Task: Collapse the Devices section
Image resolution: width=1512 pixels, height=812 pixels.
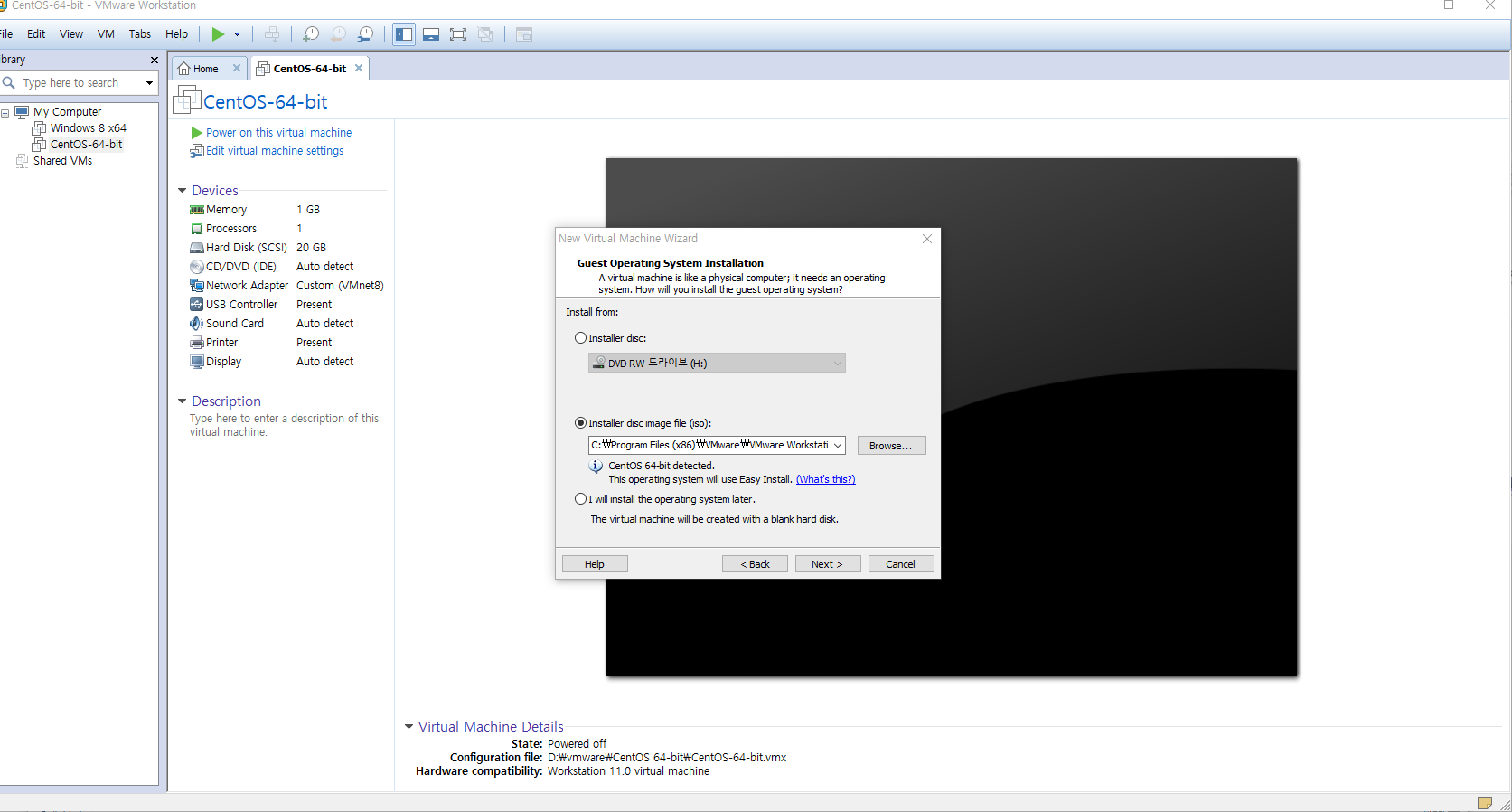Action: point(183,191)
